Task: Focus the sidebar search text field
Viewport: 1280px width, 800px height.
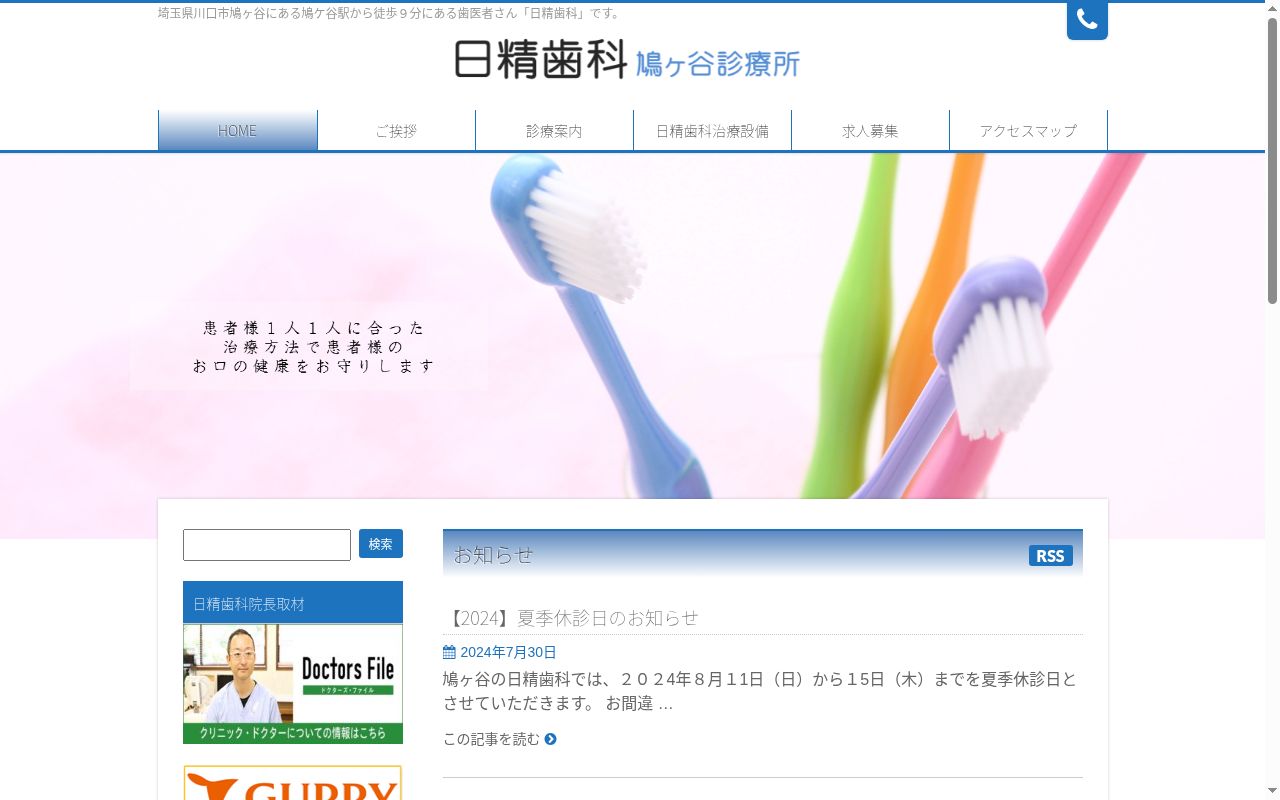Action: 267,545
